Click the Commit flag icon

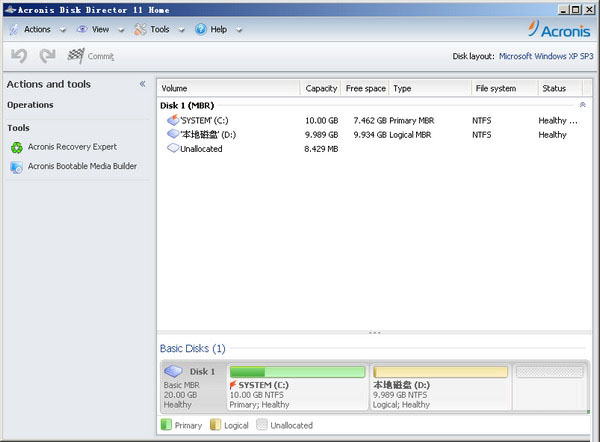(x=76, y=56)
